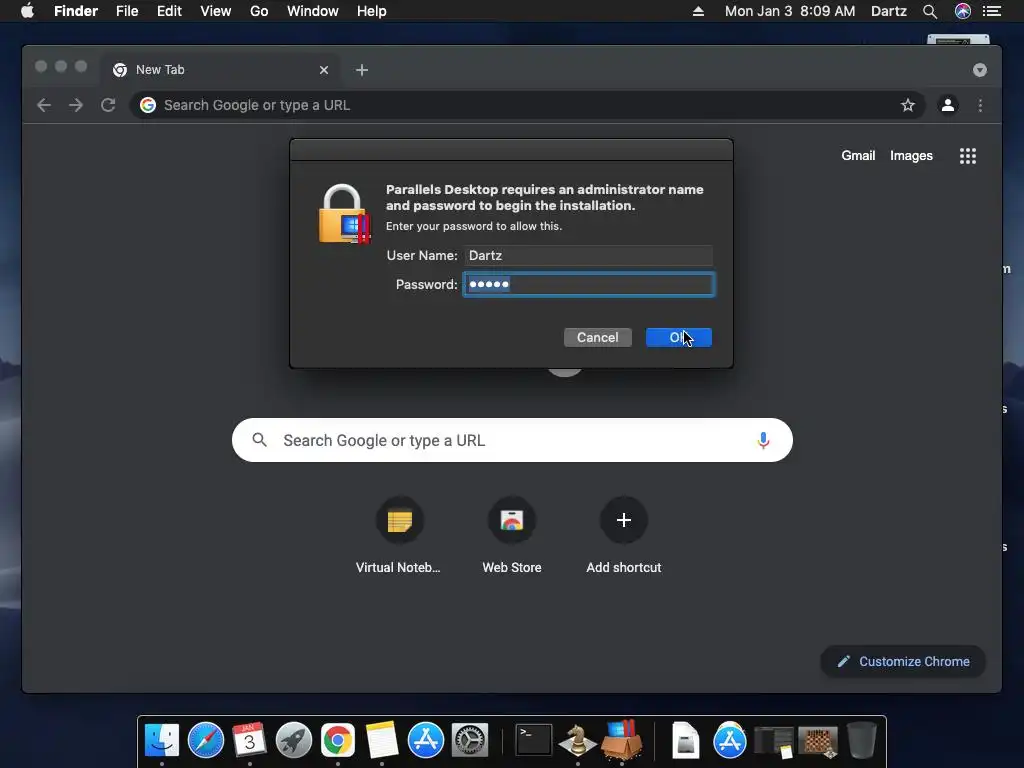The image size is (1024, 768).
Task: Open the disk image document in the Dock
Action: 686,741
